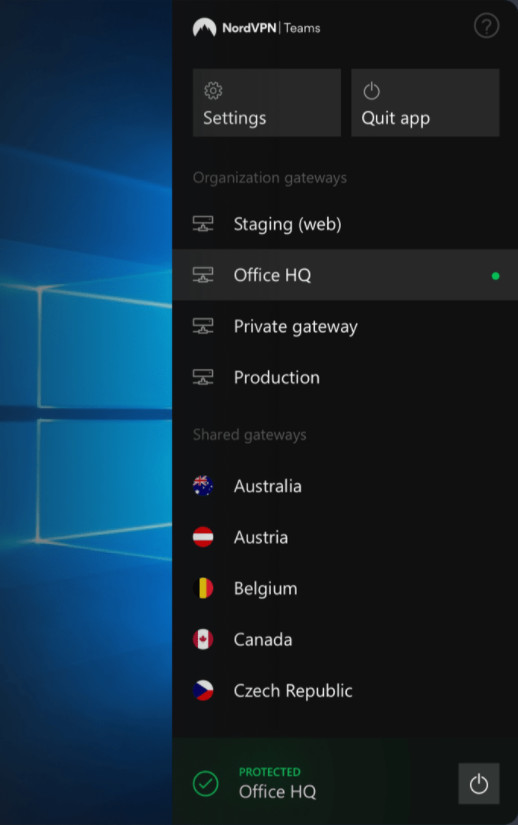Click the green connected dot on Office HQ
Viewport: 518px width, 825px height.
tap(495, 276)
